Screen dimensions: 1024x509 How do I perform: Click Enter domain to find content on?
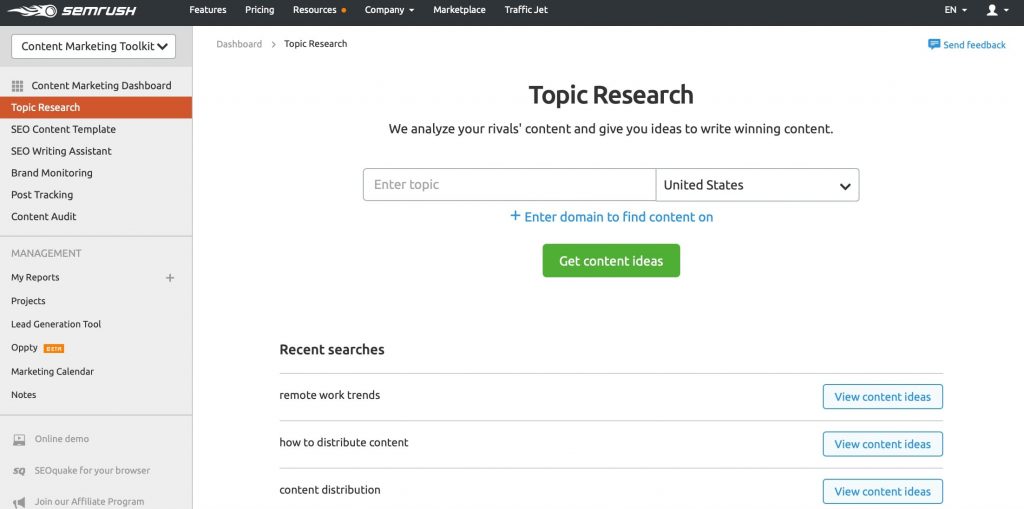pyautogui.click(x=618, y=217)
